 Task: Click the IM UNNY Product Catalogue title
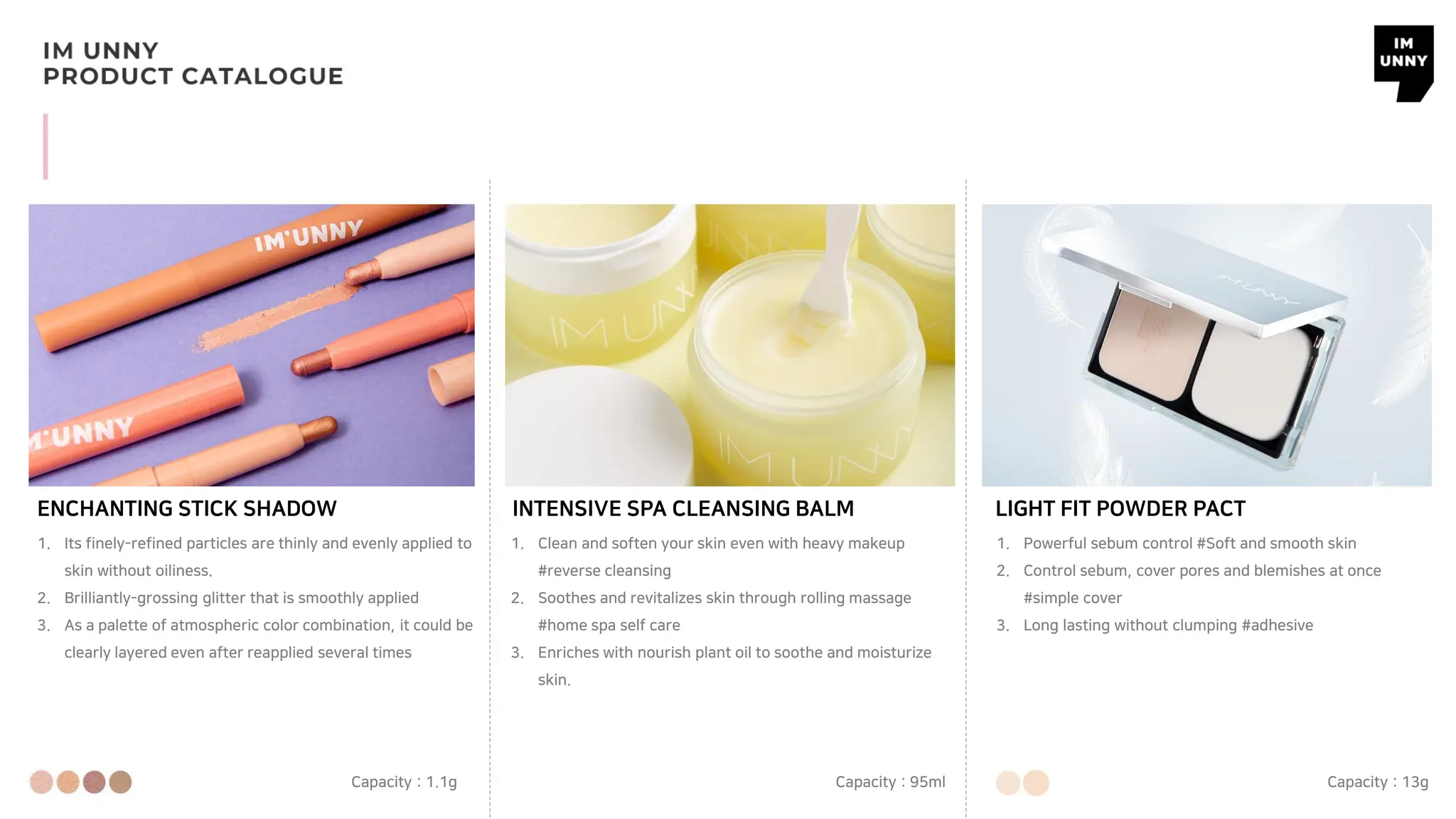[x=193, y=63]
